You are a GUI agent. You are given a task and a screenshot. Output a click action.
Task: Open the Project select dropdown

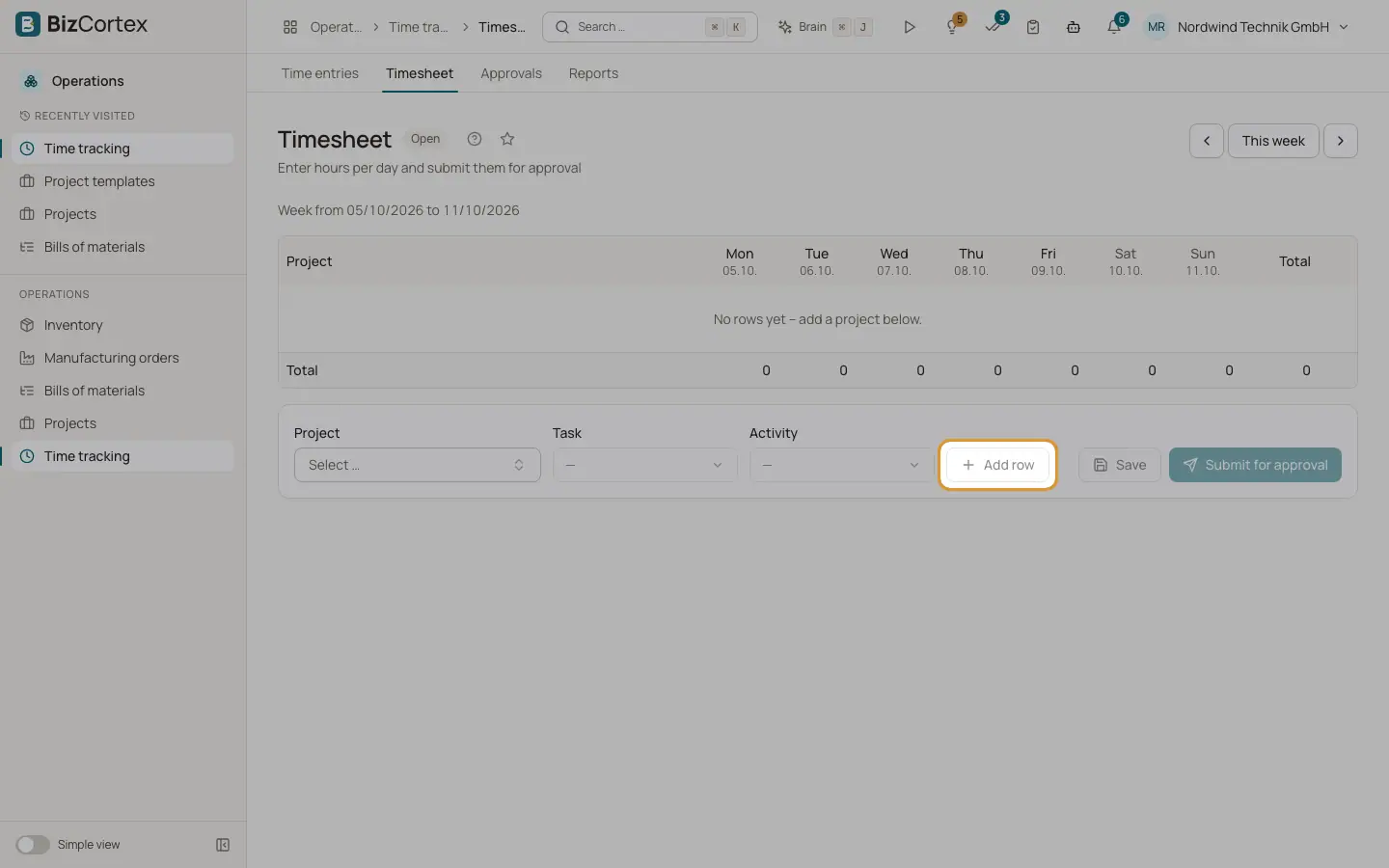click(x=417, y=465)
